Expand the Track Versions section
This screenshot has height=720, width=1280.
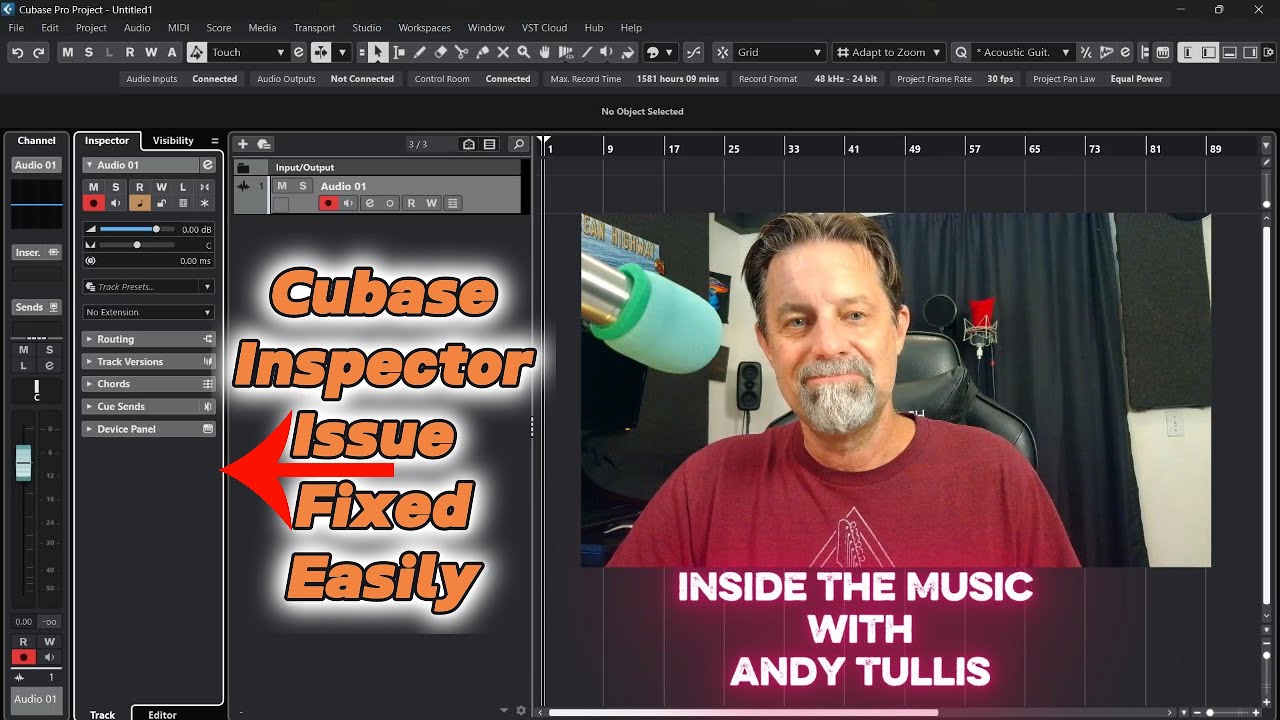click(148, 362)
